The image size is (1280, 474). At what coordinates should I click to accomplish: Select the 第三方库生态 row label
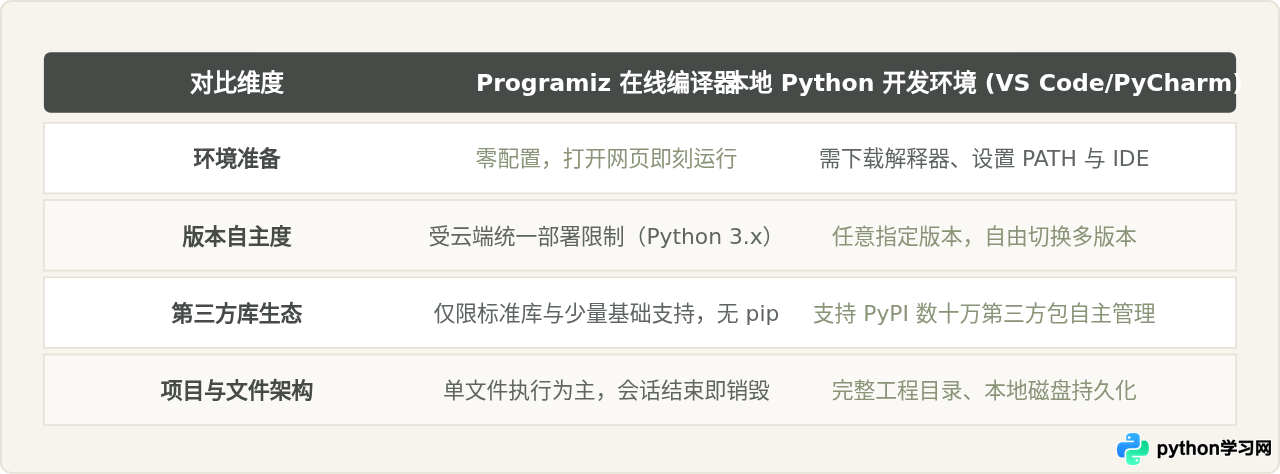[x=237, y=314]
